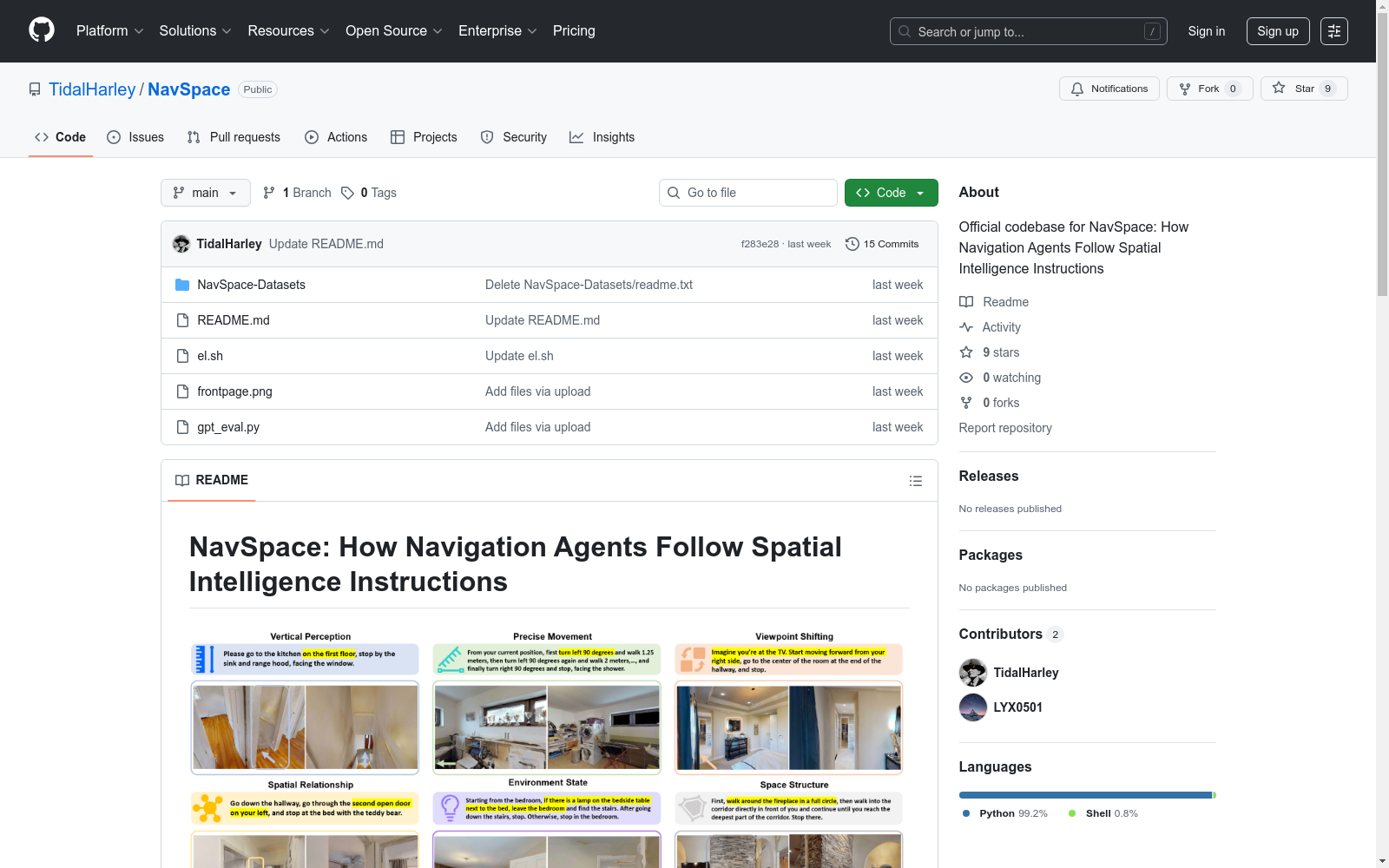The image size is (1389, 868).
Task: Click the repository icon beside TidalHarley
Action: click(x=35, y=89)
